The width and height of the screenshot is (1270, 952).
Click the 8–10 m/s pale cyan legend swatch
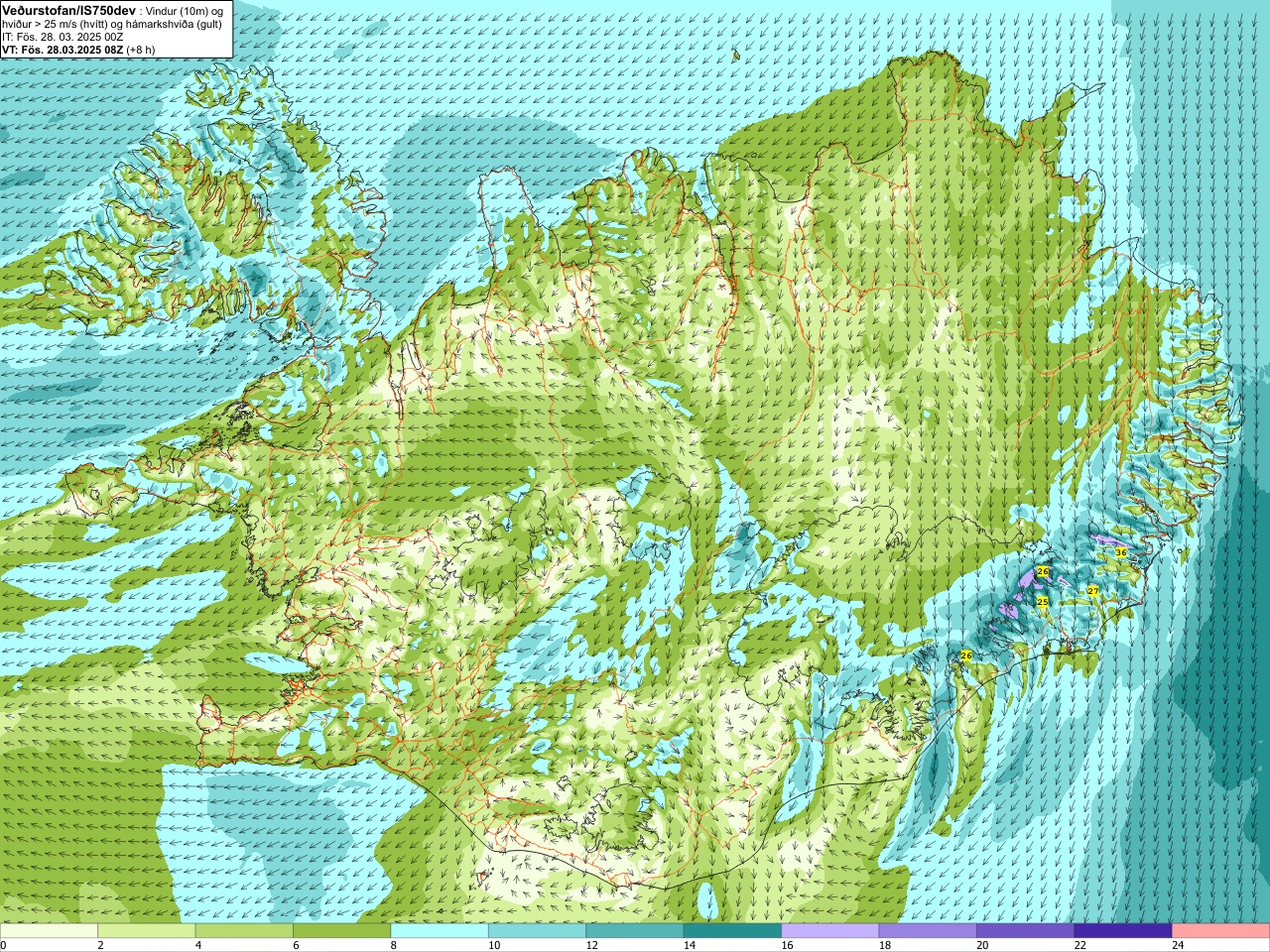coord(440,931)
